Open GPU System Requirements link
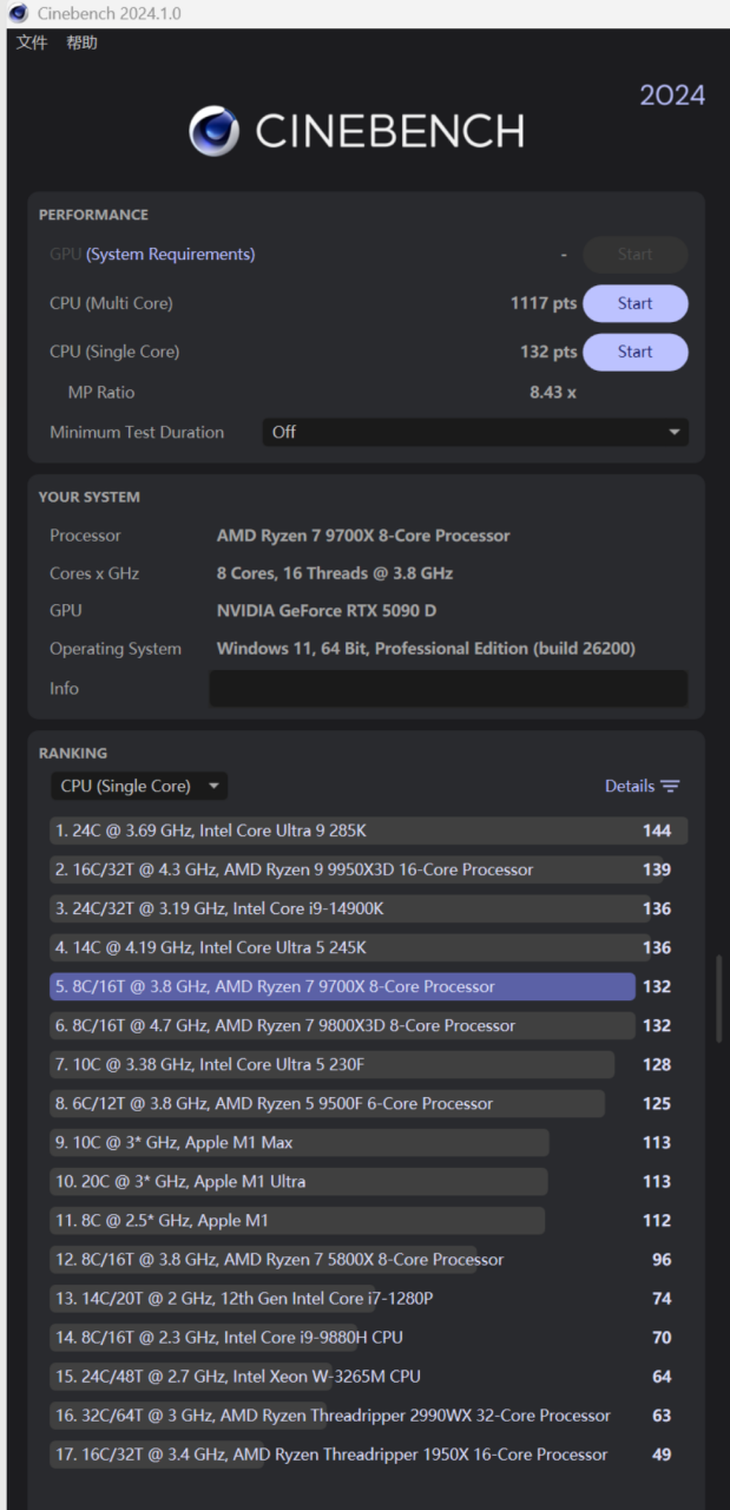Screen dimensions: 730x1510 [170, 254]
